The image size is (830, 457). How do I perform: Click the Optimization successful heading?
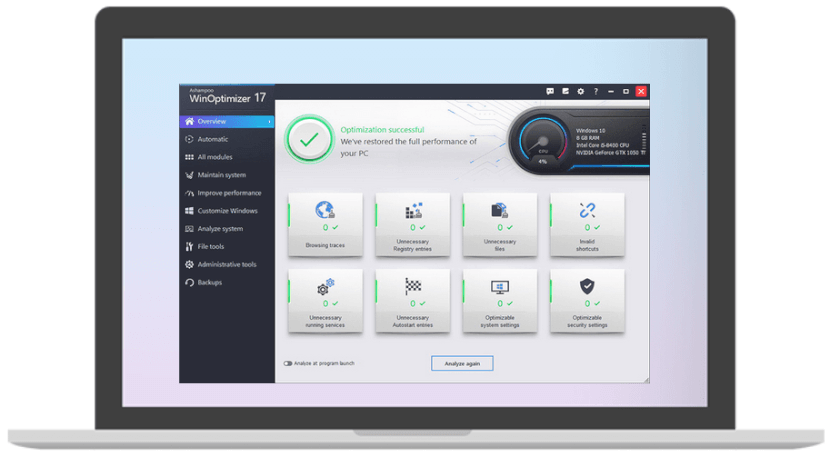(x=382, y=130)
